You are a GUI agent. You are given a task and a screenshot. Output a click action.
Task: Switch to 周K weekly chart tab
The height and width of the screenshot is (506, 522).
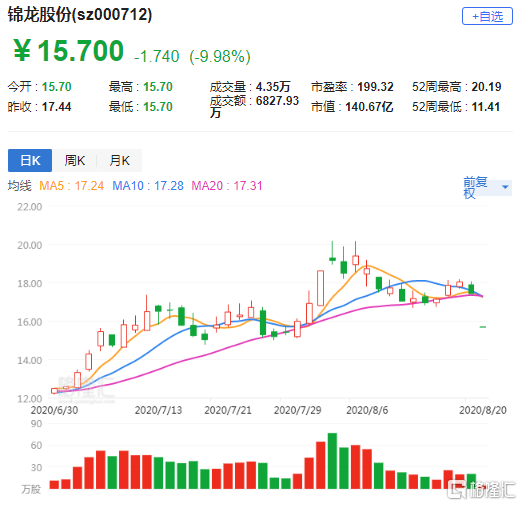point(75,160)
